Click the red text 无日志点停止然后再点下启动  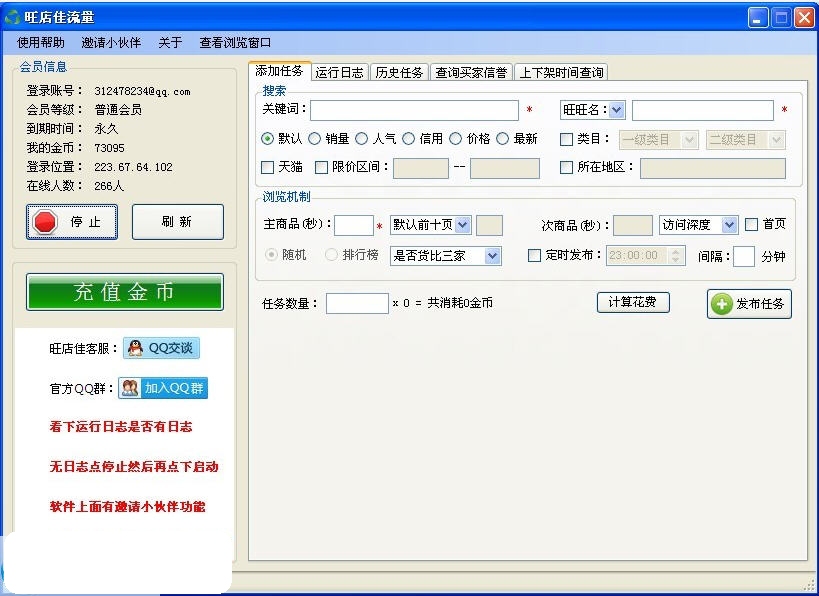pyautogui.click(x=134, y=466)
